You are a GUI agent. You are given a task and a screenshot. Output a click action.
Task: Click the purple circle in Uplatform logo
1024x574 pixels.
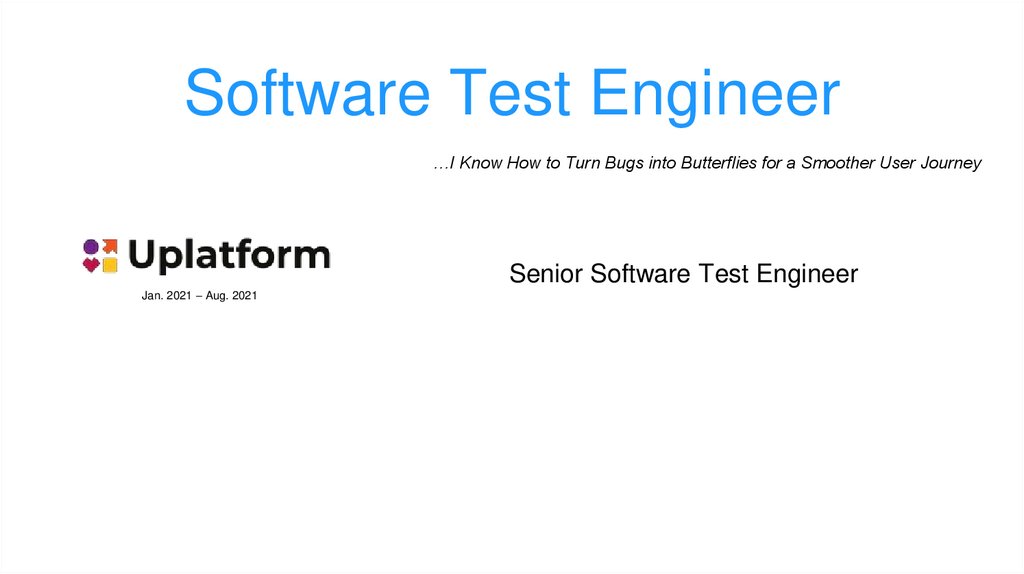click(91, 246)
